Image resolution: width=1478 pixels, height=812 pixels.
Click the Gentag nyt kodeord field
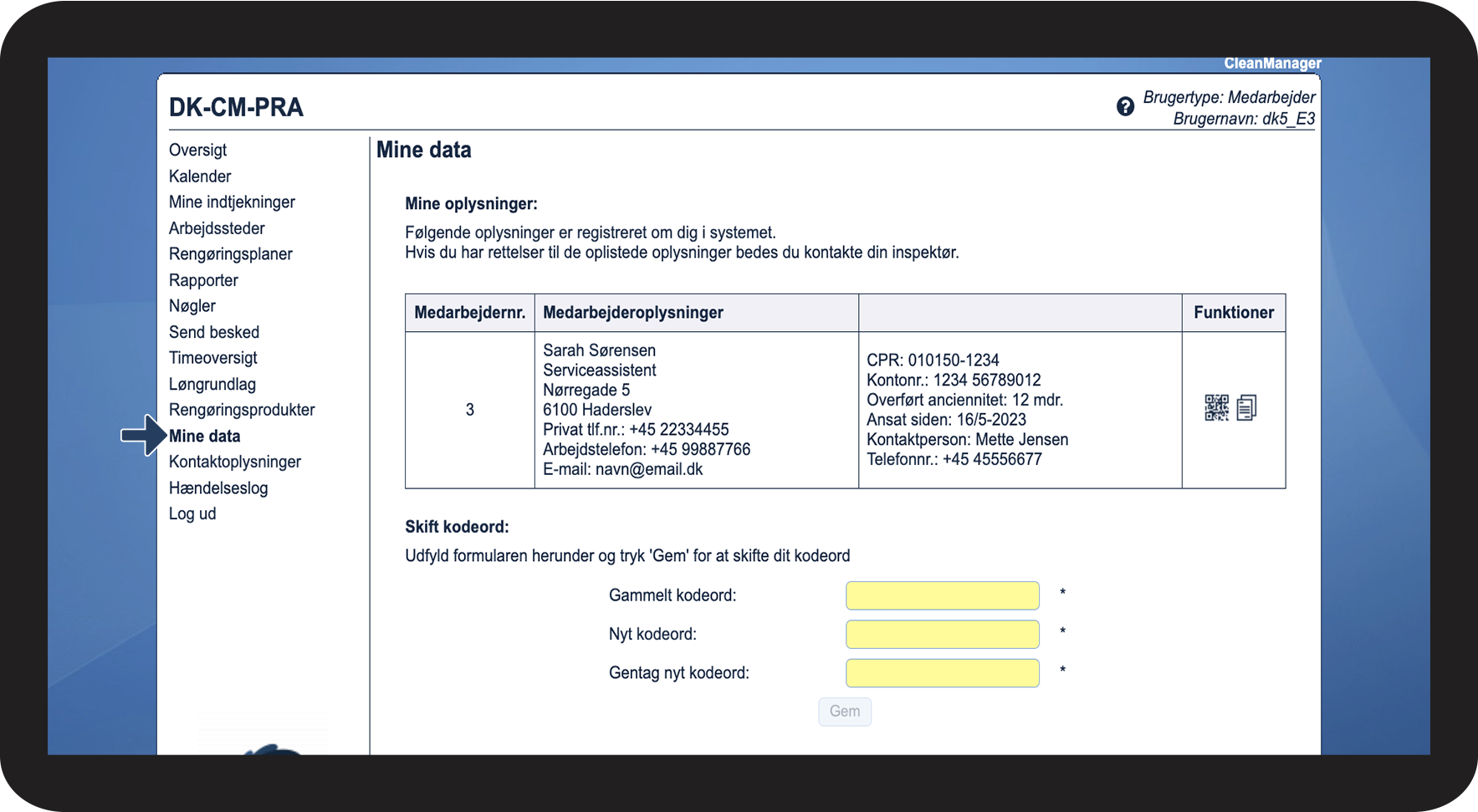click(x=942, y=673)
